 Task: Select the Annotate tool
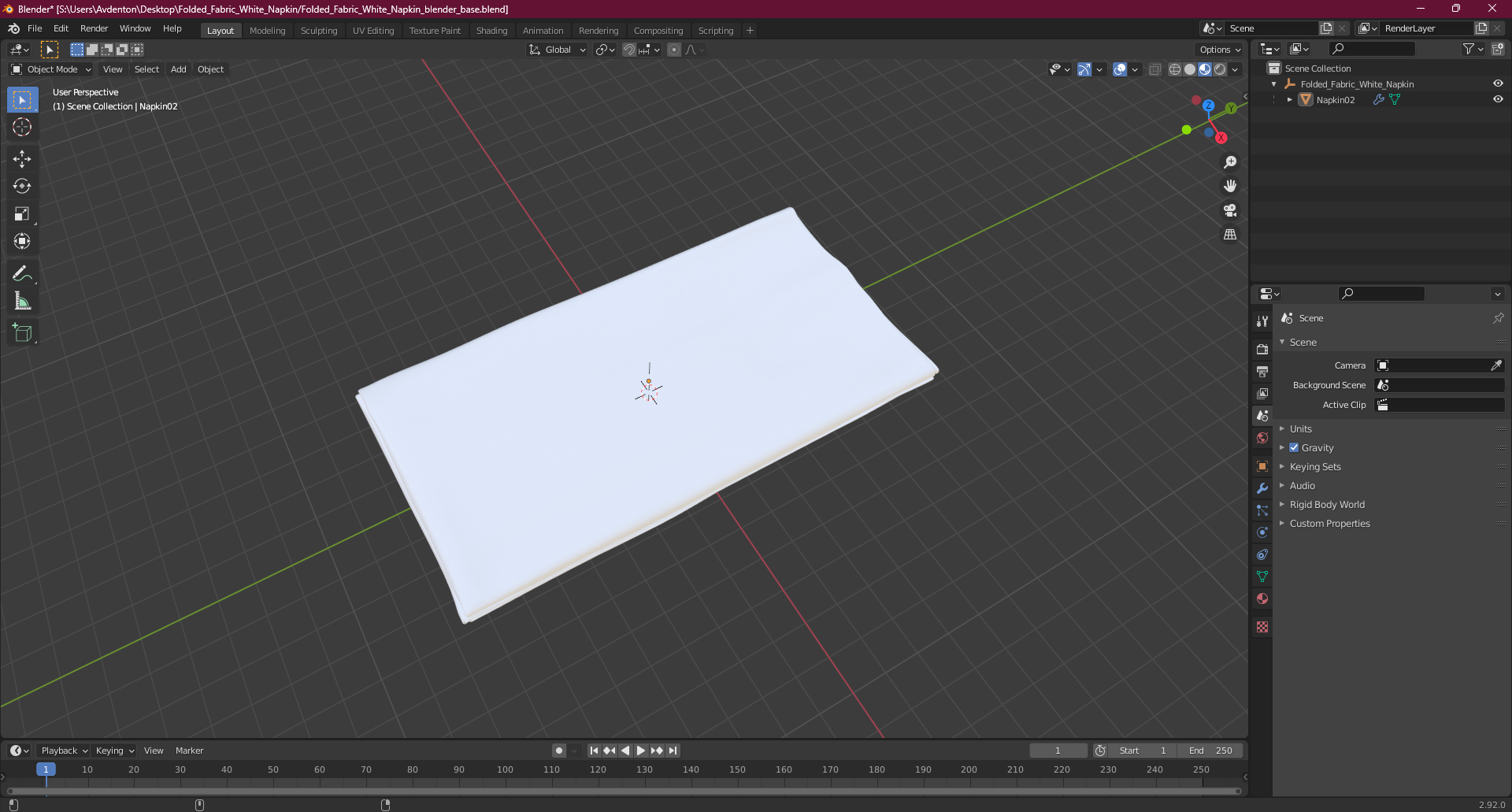(22, 274)
